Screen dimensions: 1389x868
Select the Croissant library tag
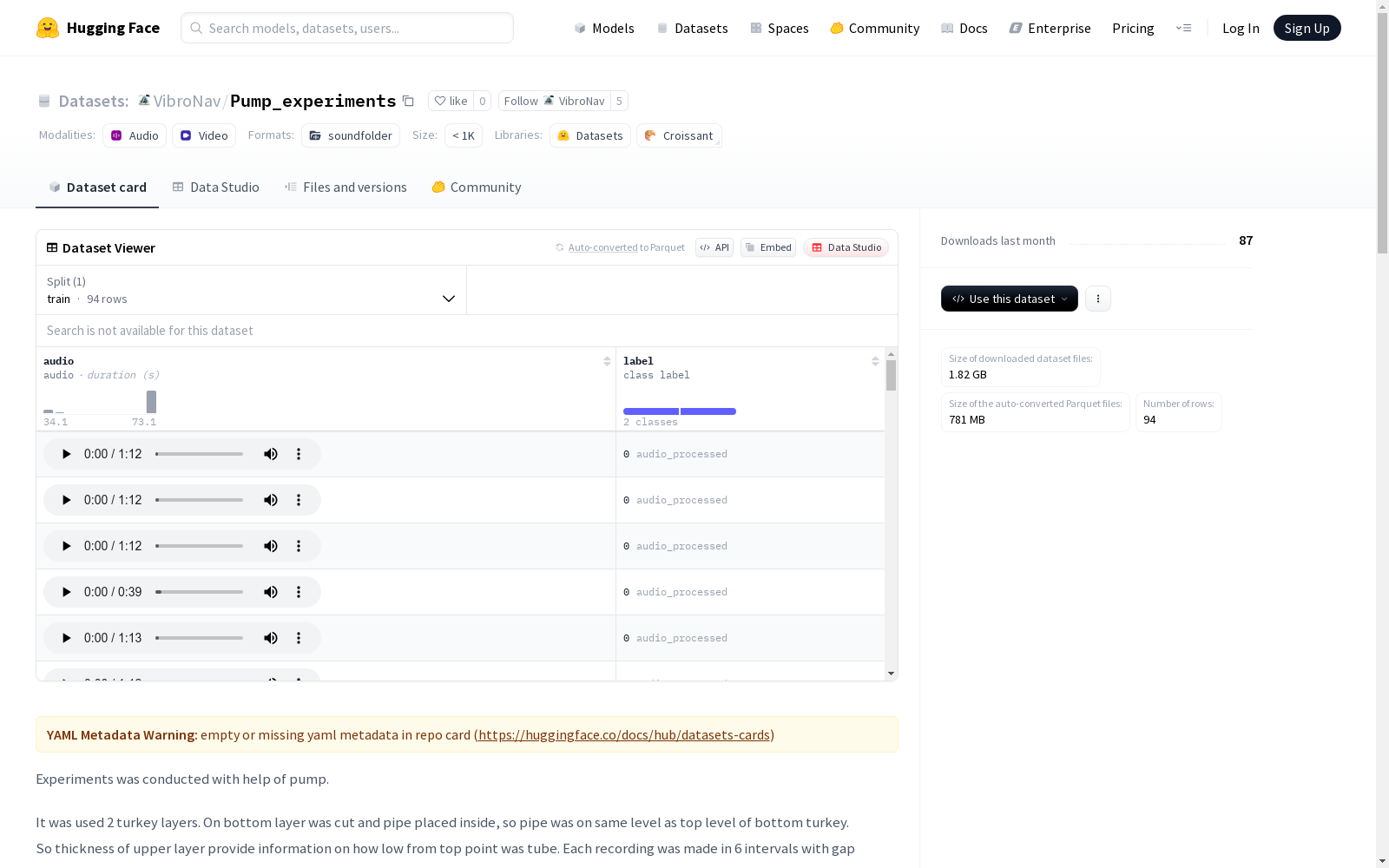[679, 135]
